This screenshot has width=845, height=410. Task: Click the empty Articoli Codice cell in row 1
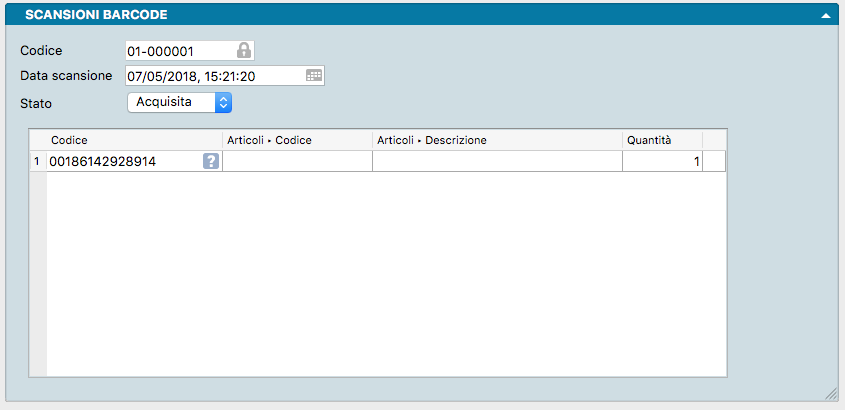tap(297, 161)
